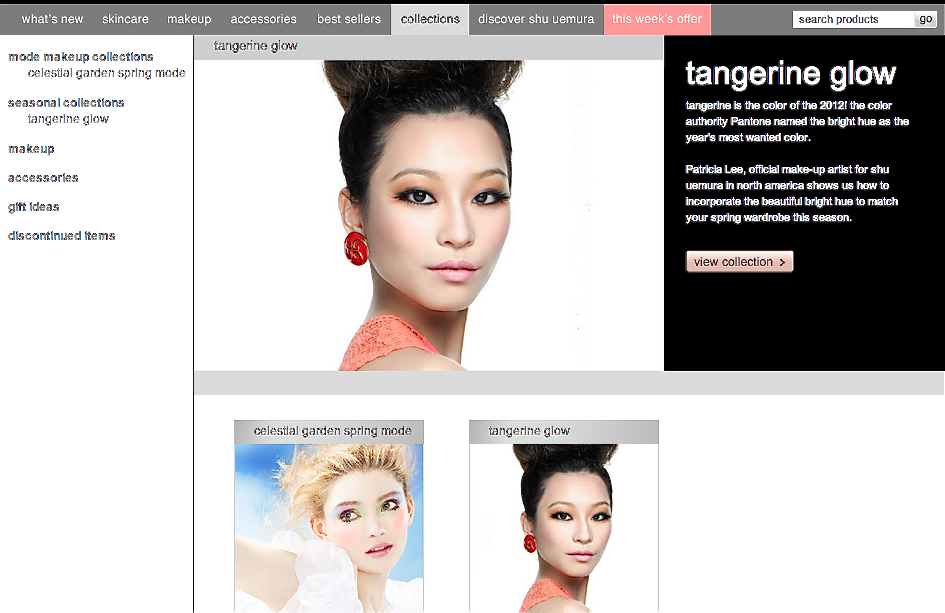Click the small tangerine glow thumbnail image
945x613 pixels.
pos(564,527)
